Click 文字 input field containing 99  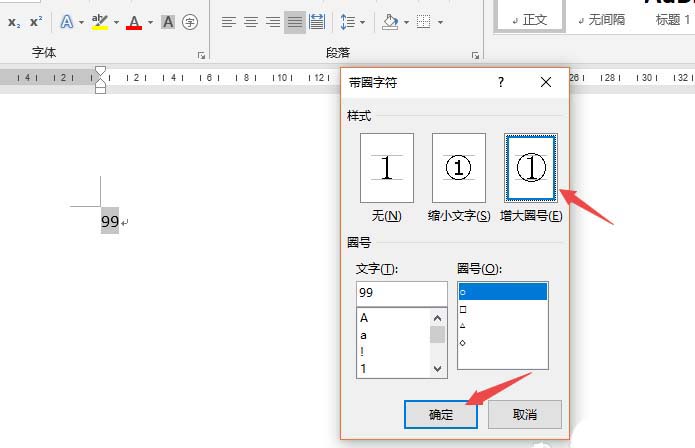pyautogui.click(x=402, y=293)
